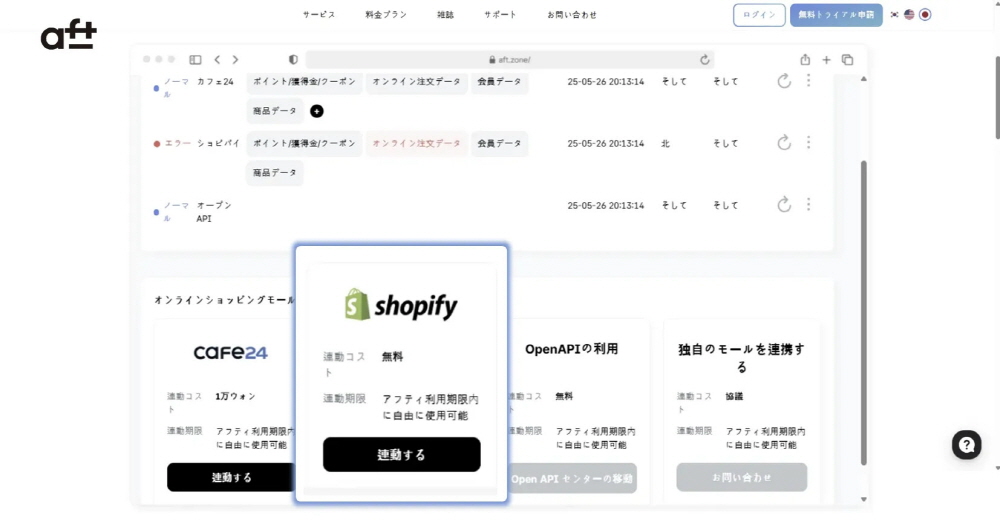This screenshot has width=1000, height=528.
Task: Click red オンライン注文データ tag in ショピパイ row
Action: coord(416,143)
